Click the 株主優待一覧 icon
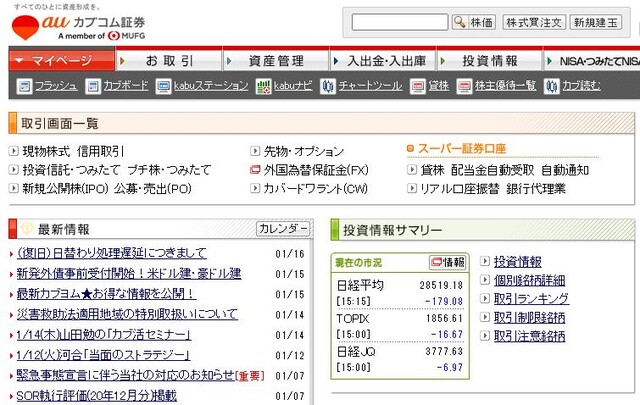This screenshot has height=405, width=640. tap(464, 86)
